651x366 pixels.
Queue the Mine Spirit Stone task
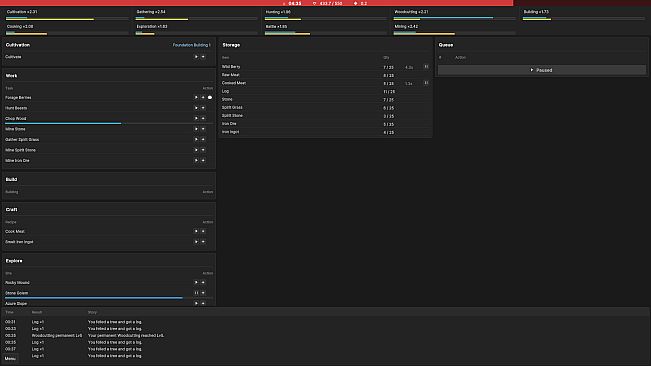[203, 150]
